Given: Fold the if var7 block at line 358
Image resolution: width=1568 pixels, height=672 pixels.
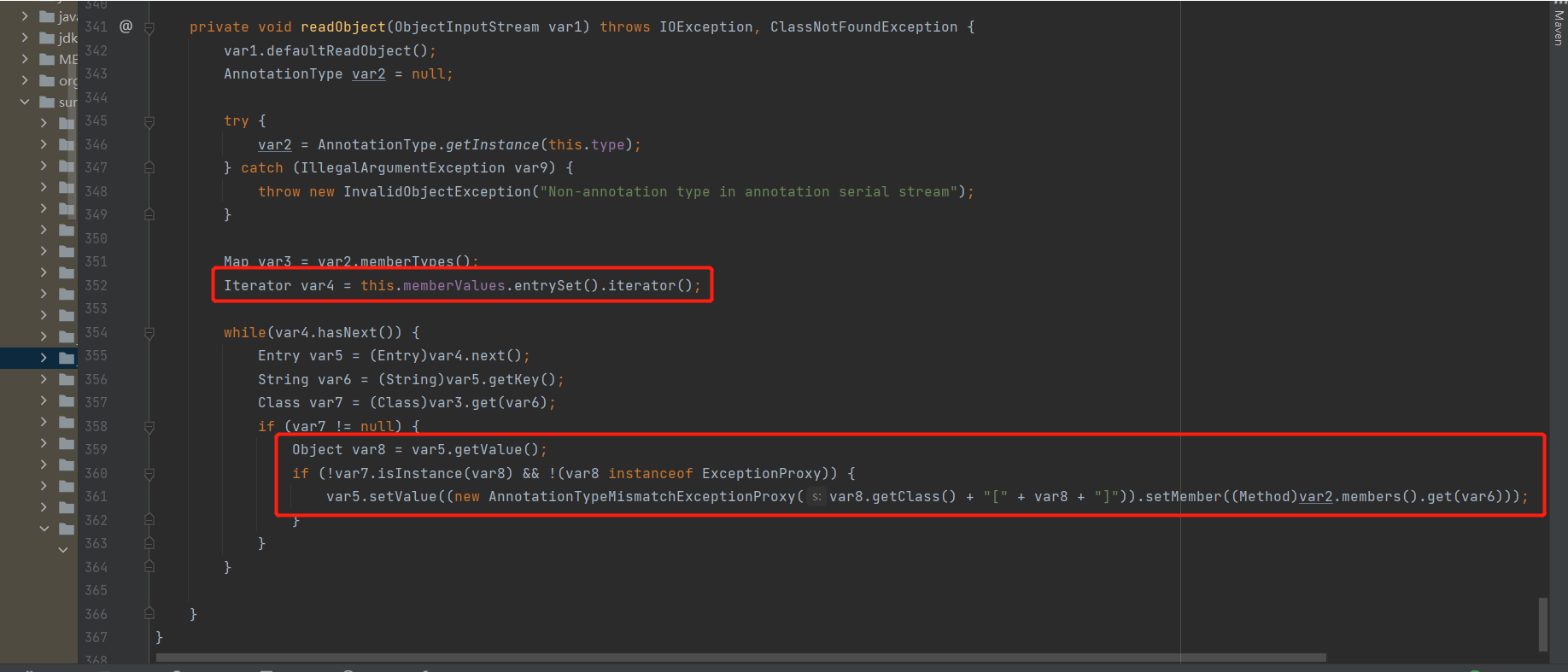Looking at the screenshot, I should pos(149,426).
